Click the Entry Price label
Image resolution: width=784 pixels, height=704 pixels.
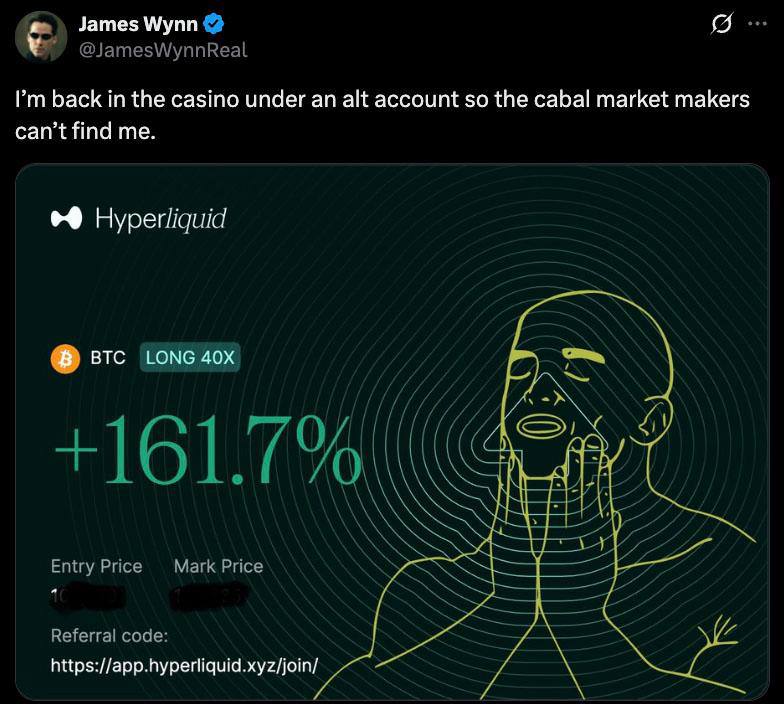click(x=96, y=566)
